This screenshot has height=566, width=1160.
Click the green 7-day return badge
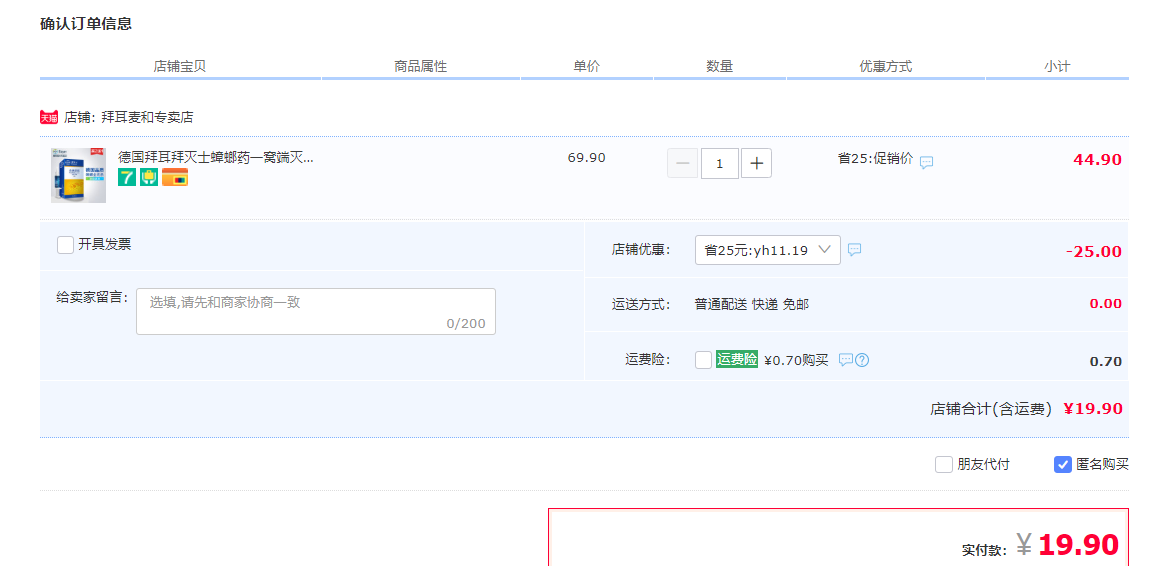click(127, 177)
